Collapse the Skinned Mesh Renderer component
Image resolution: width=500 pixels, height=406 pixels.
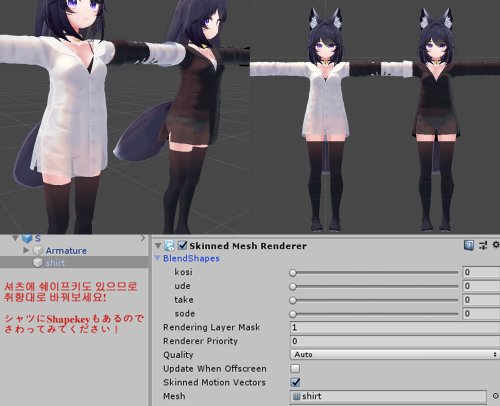click(x=158, y=246)
